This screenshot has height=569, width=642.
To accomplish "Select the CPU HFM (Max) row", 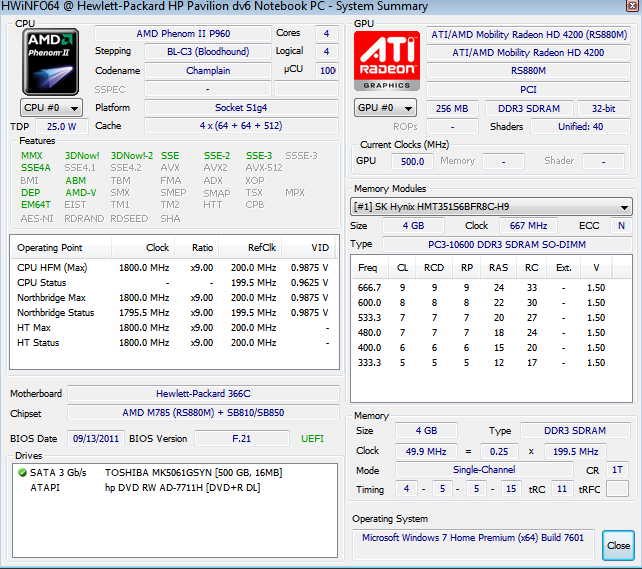I will point(173,268).
